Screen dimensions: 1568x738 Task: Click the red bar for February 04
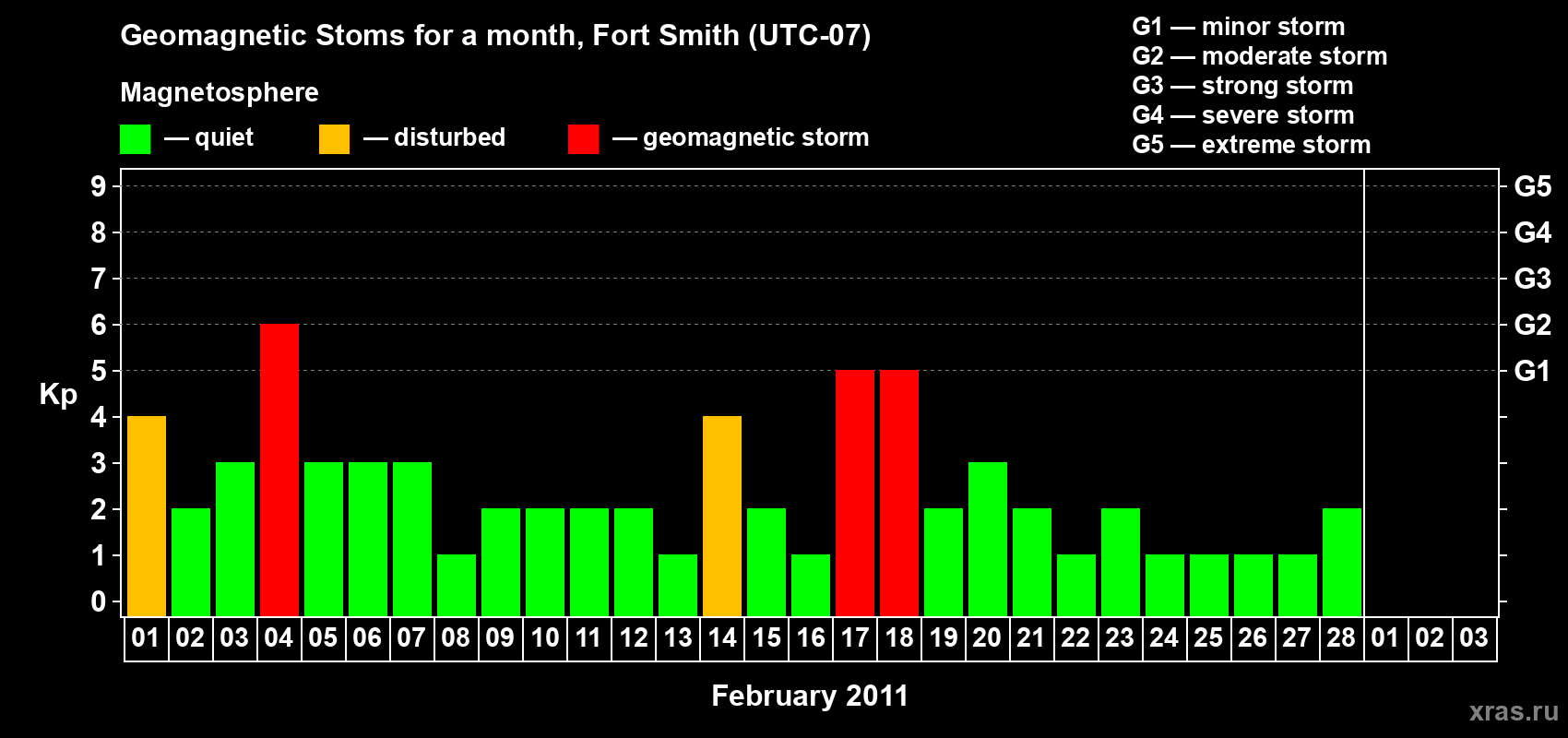pos(279,470)
